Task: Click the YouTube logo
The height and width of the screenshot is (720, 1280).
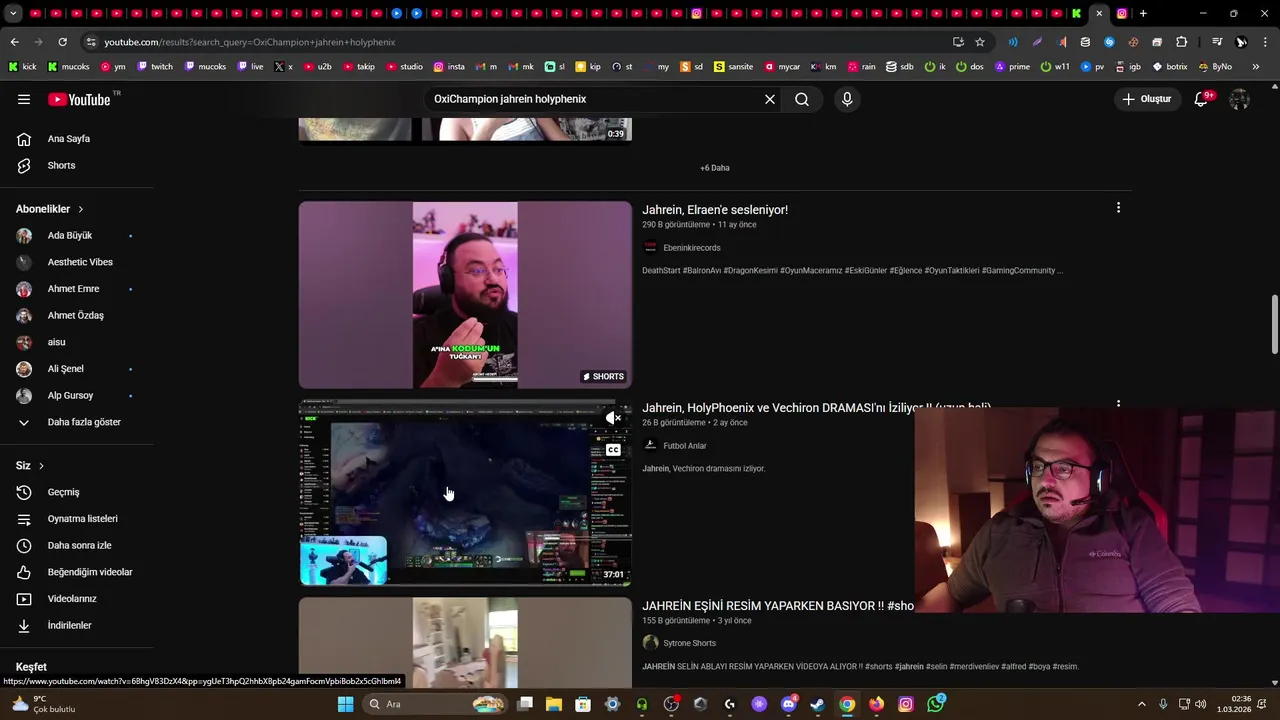Action: (x=79, y=99)
